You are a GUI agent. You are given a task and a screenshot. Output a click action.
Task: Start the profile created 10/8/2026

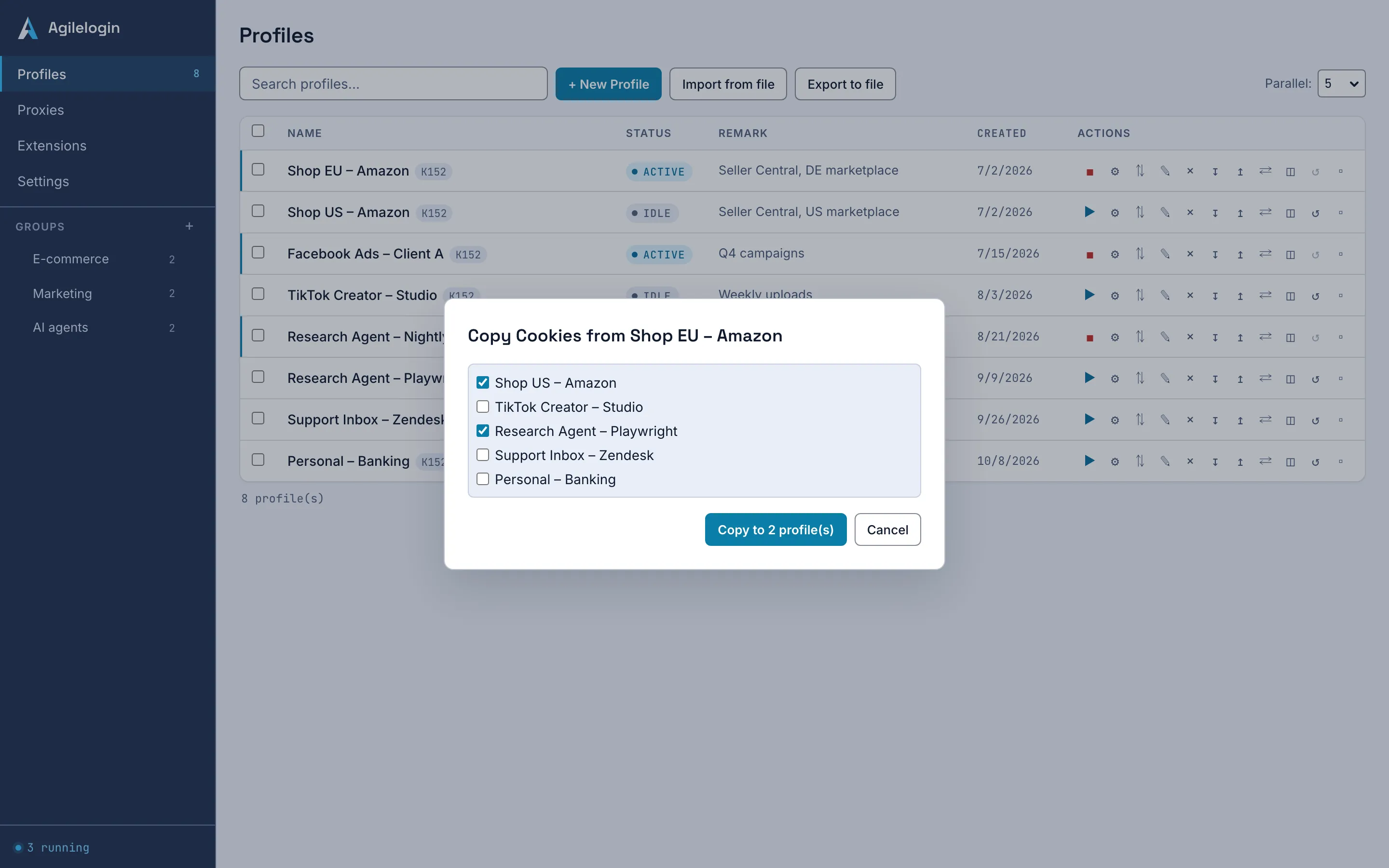click(1089, 461)
